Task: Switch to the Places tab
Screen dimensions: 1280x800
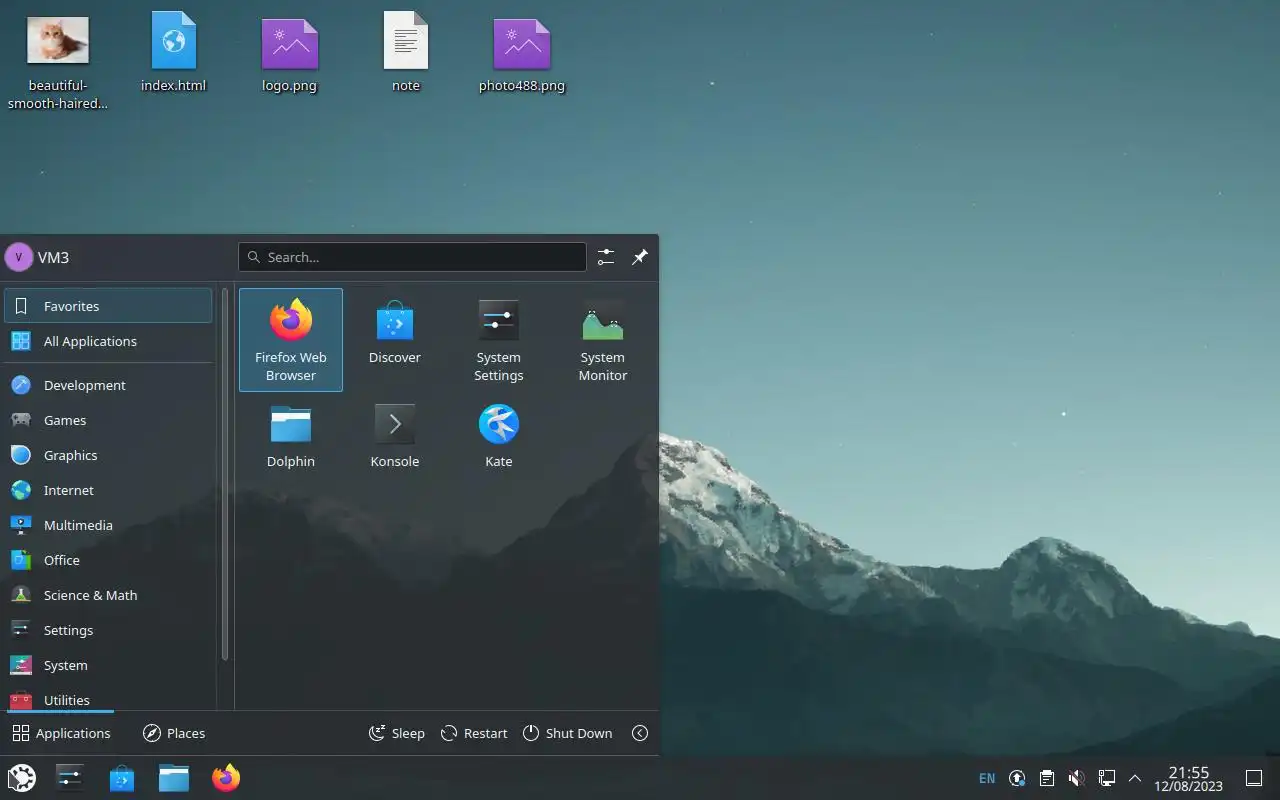Action: pos(174,733)
